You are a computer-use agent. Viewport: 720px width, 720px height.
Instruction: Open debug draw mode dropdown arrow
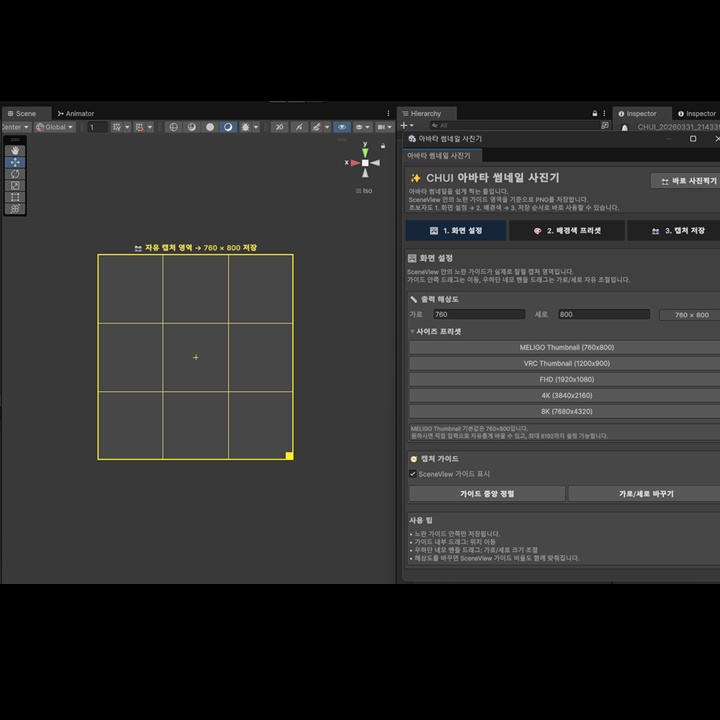click(x=256, y=127)
